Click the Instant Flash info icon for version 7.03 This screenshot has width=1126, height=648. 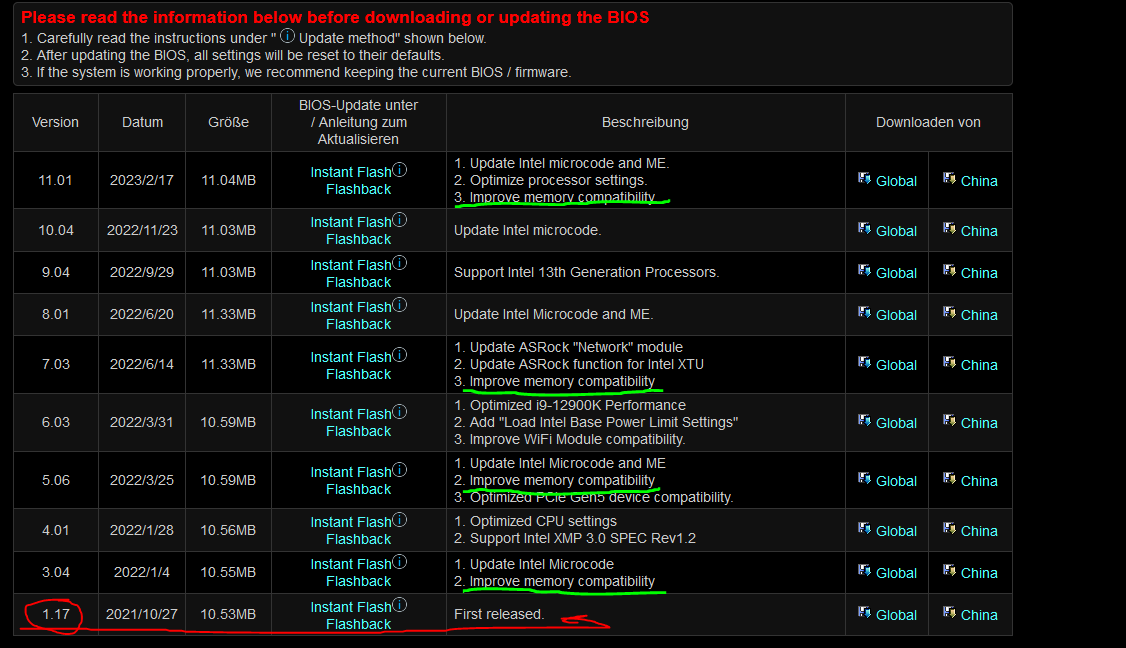point(400,355)
